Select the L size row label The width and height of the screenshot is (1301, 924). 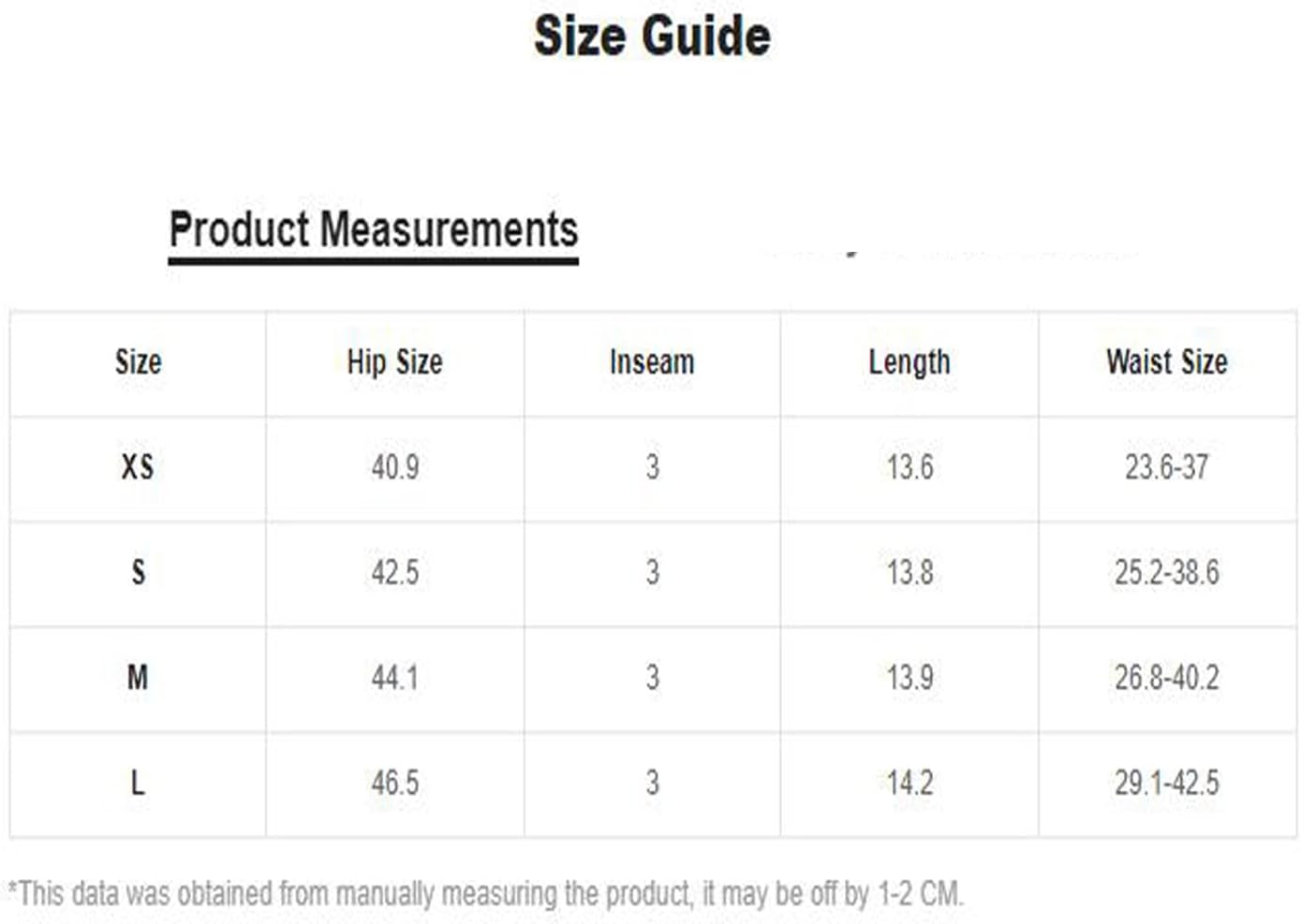click(138, 782)
